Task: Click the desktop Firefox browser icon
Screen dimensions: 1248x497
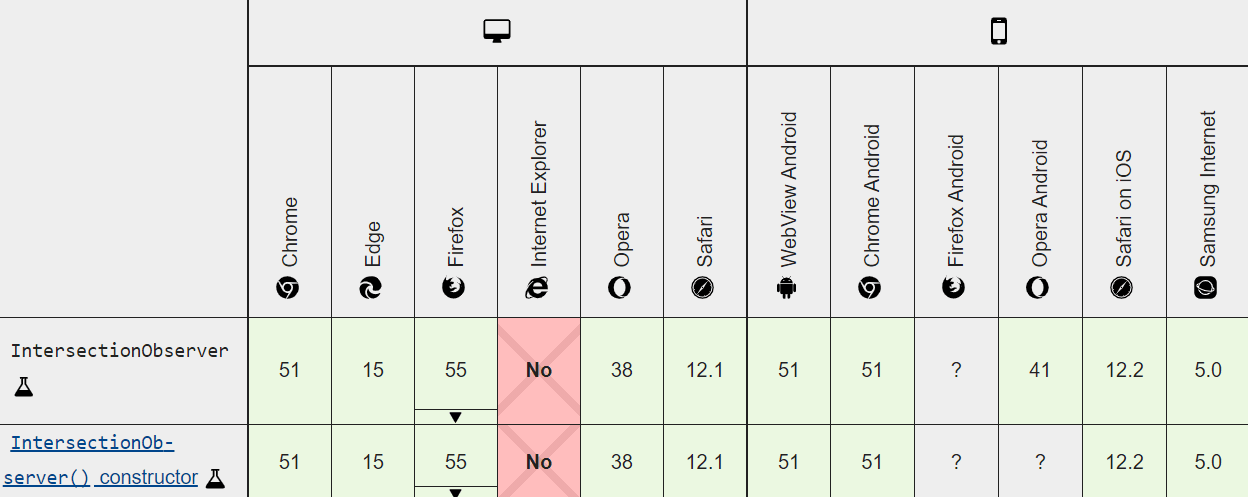Action: click(455, 288)
